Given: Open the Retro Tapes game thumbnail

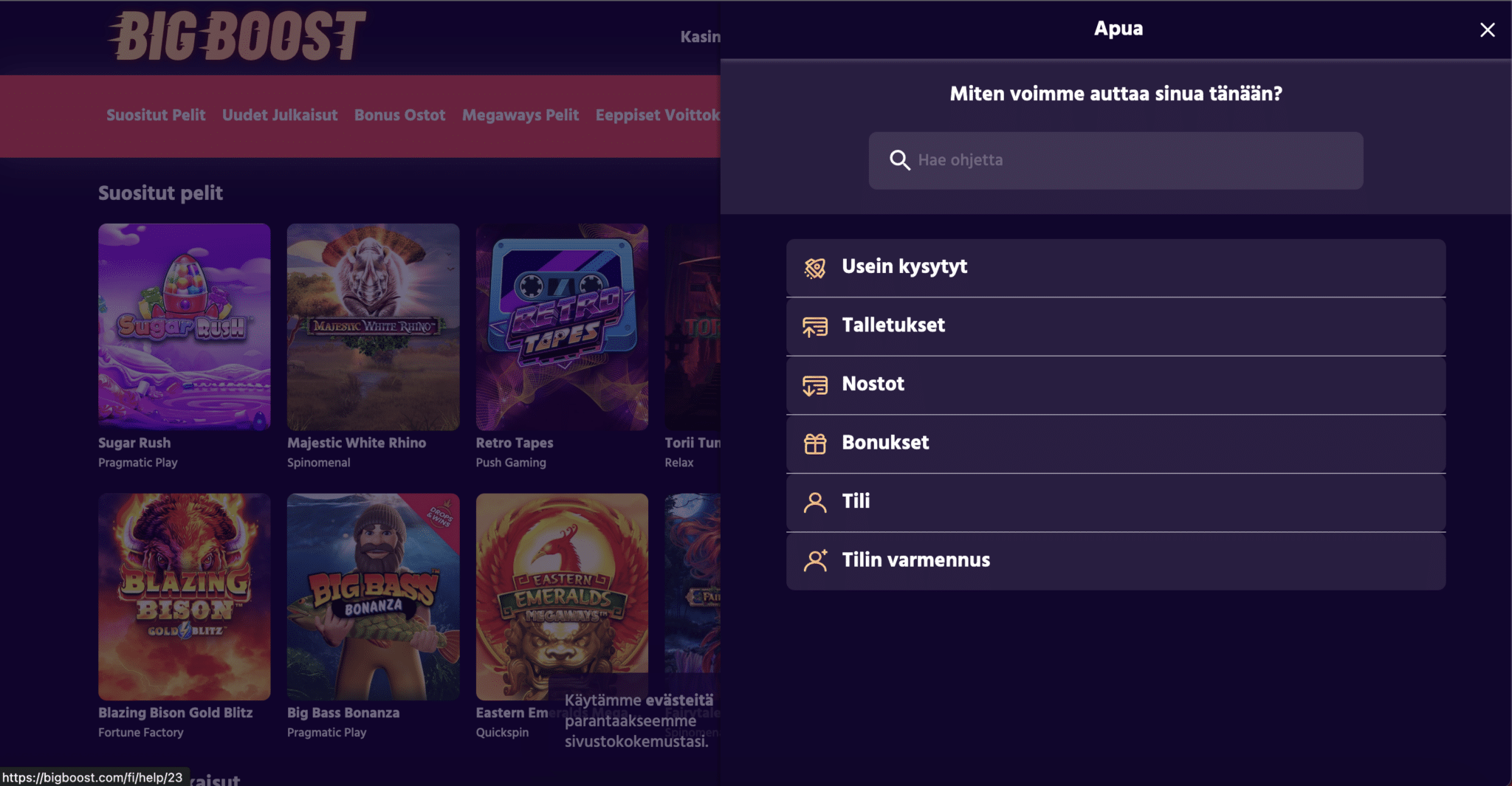Looking at the screenshot, I should tap(563, 327).
